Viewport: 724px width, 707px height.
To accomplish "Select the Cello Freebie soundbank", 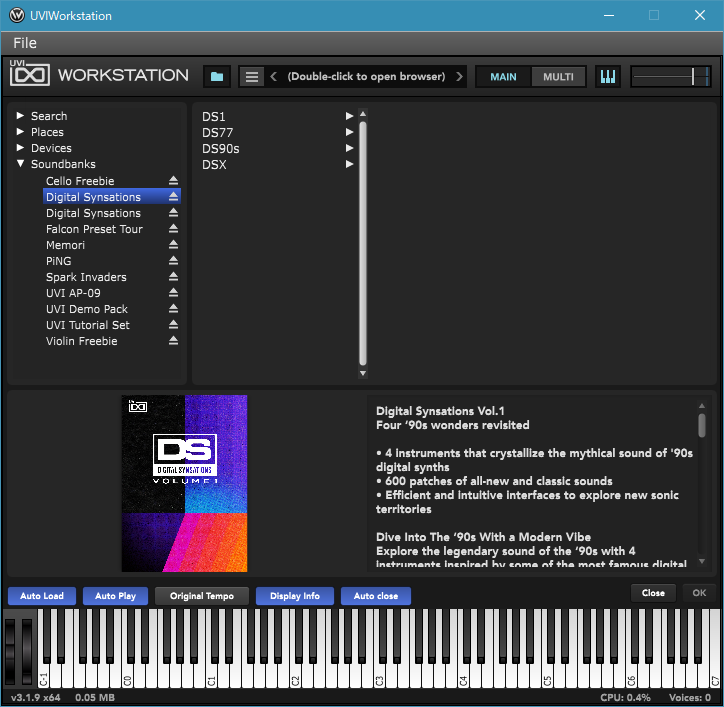I will click(x=80, y=181).
